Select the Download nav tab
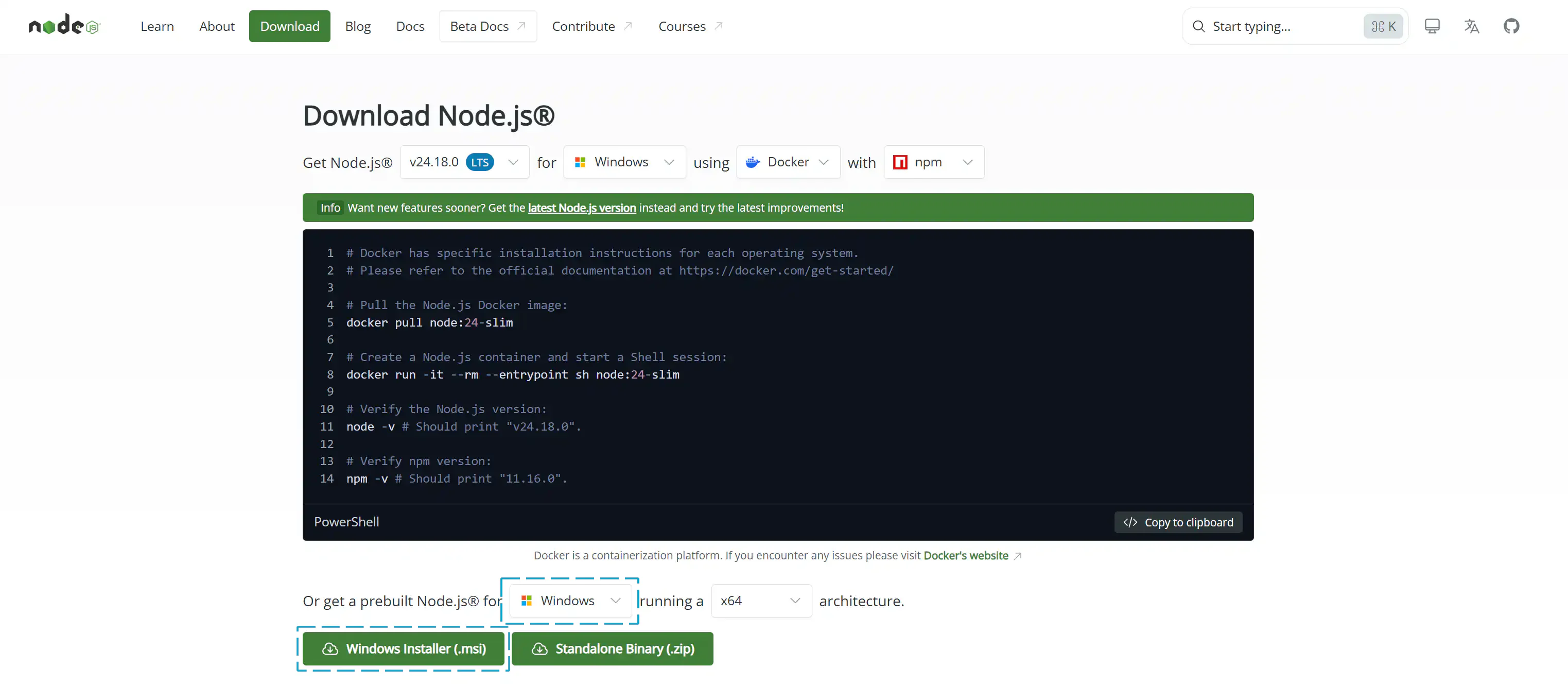 [x=290, y=26]
